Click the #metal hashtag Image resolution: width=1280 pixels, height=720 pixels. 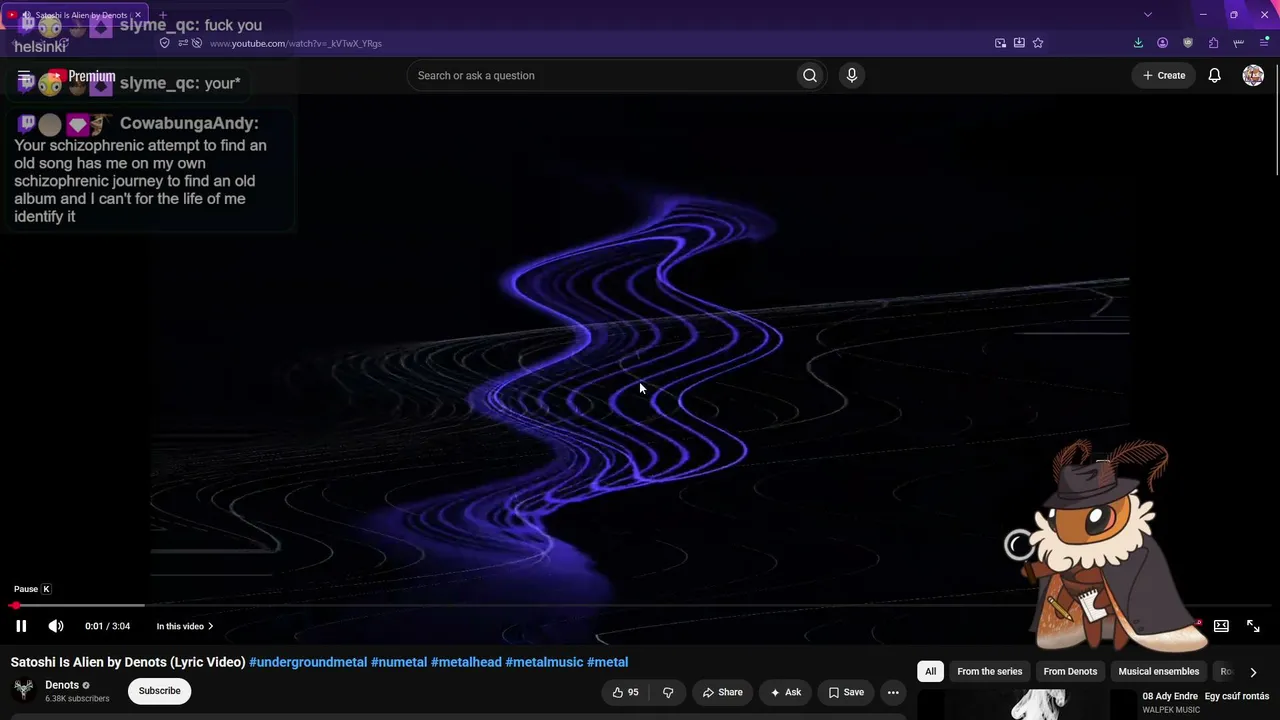[x=608, y=662]
